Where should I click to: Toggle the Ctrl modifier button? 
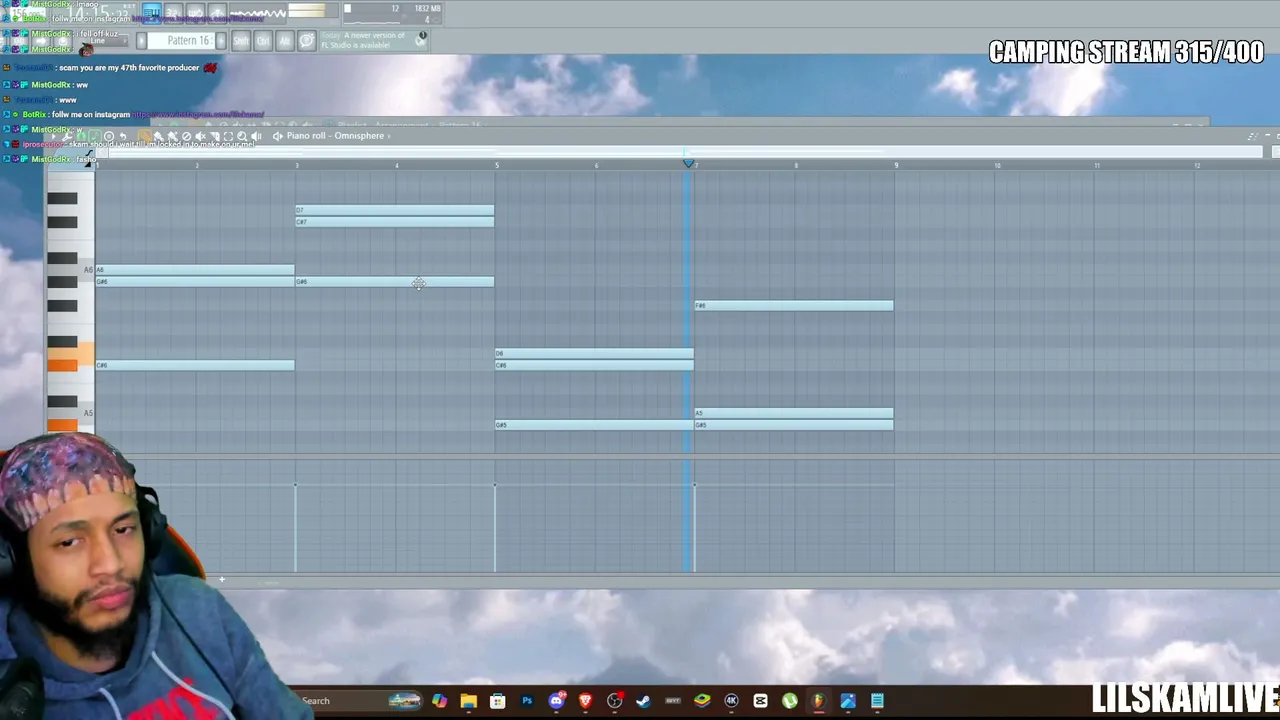[263, 41]
